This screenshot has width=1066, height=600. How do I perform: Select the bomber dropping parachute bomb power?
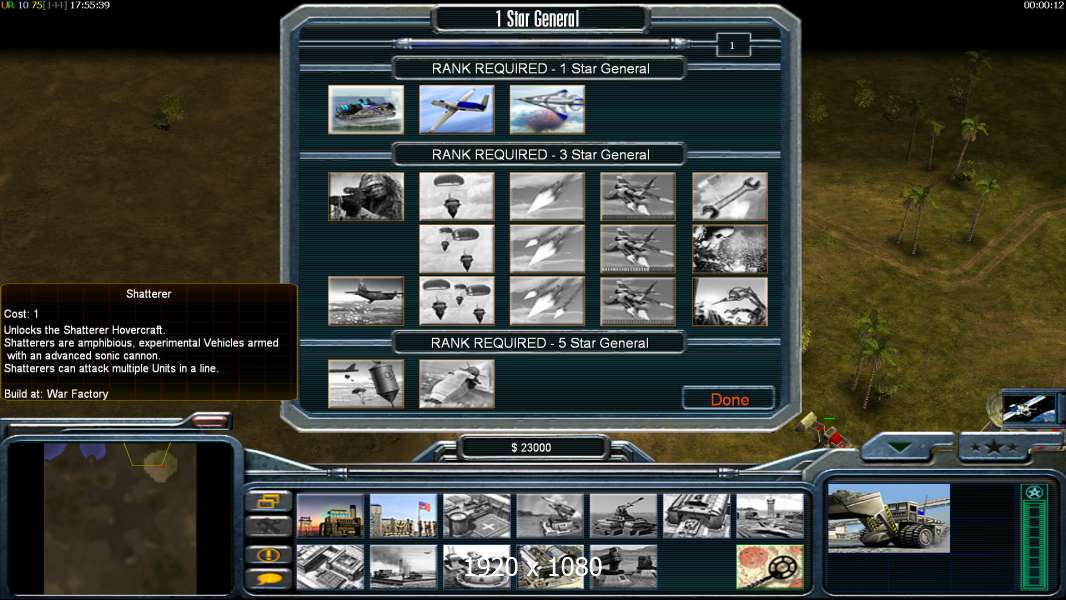(x=366, y=384)
